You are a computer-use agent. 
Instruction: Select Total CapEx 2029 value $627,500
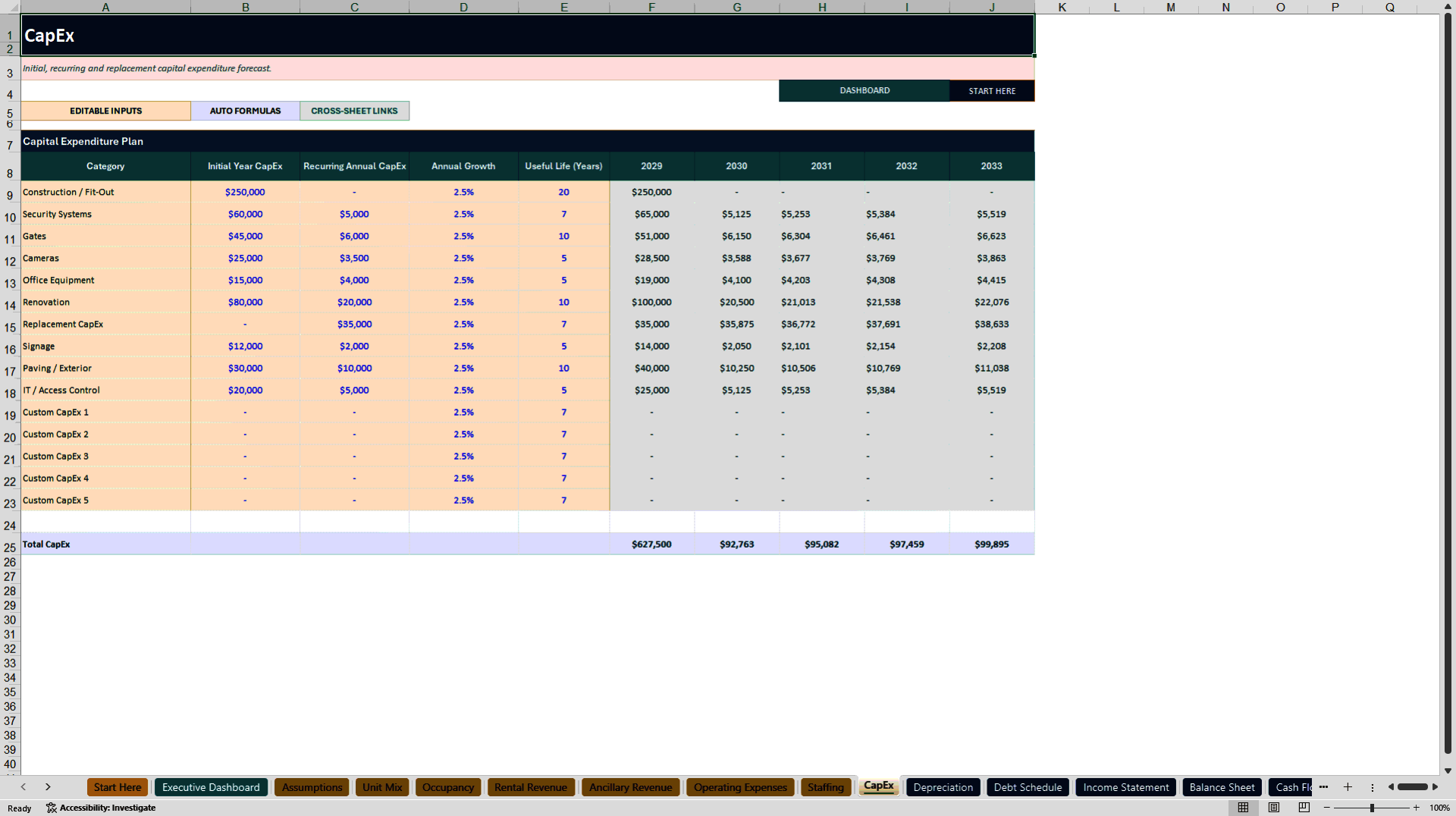(651, 544)
